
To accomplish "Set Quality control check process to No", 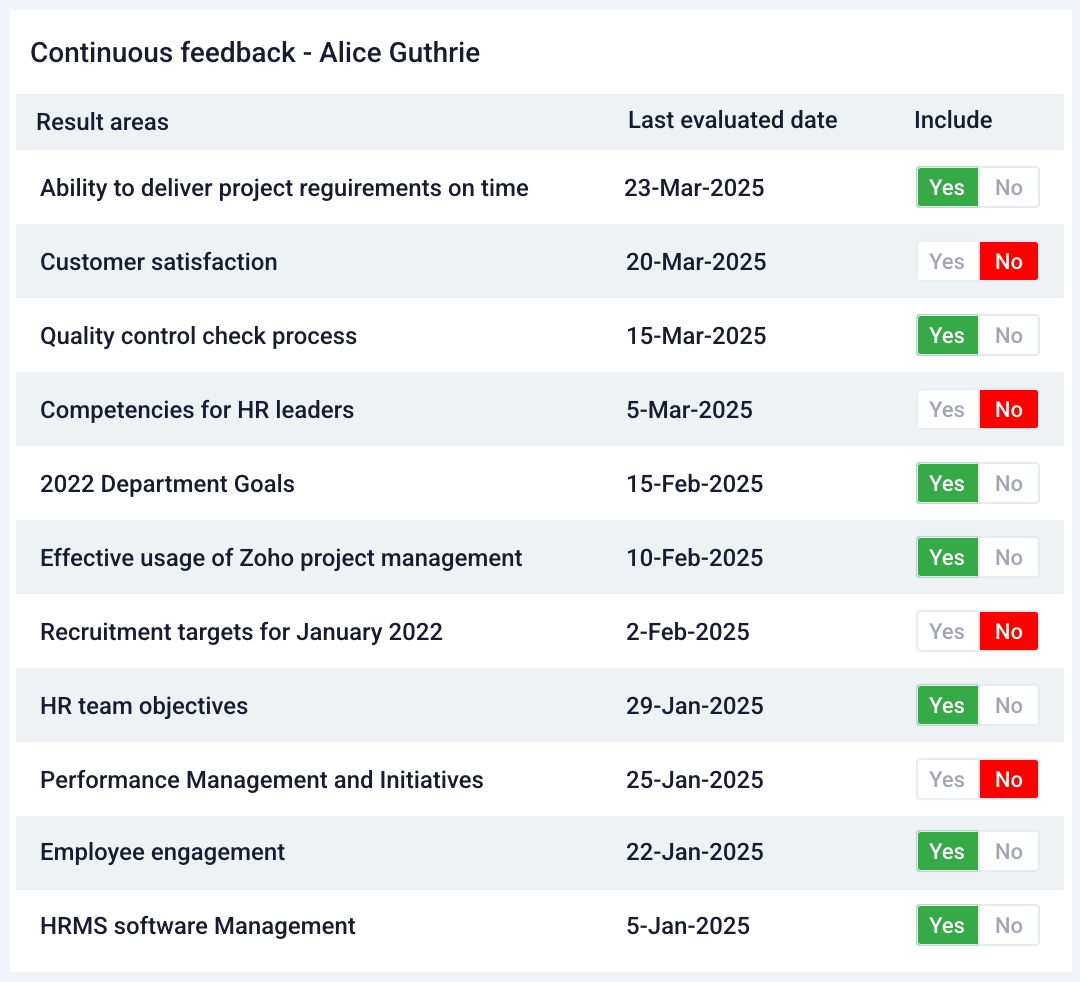I will click(1008, 336).
